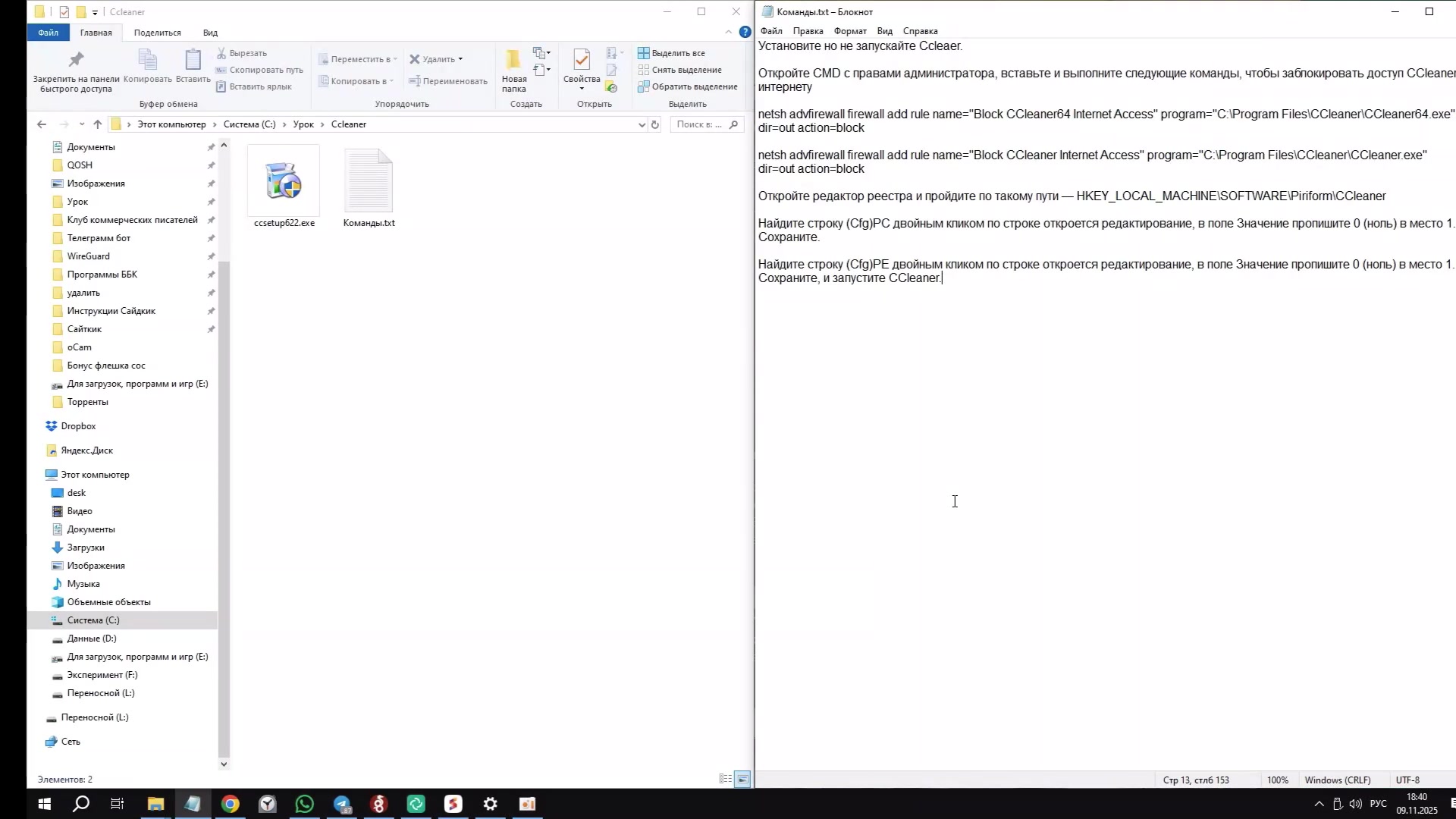Viewport: 1456px width, 819px height.
Task: Click in the folder search field
Action: pyautogui.click(x=699, y=124)
